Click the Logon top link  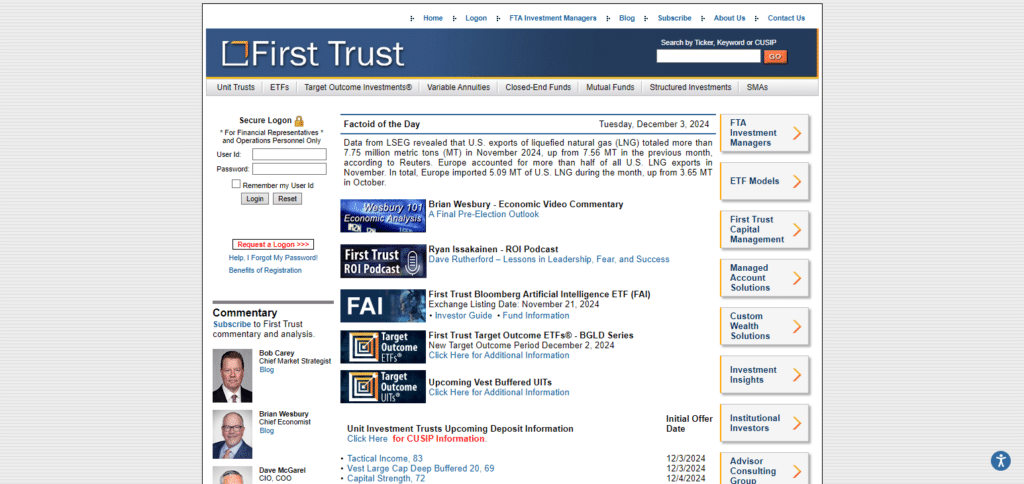pos(476,18)
